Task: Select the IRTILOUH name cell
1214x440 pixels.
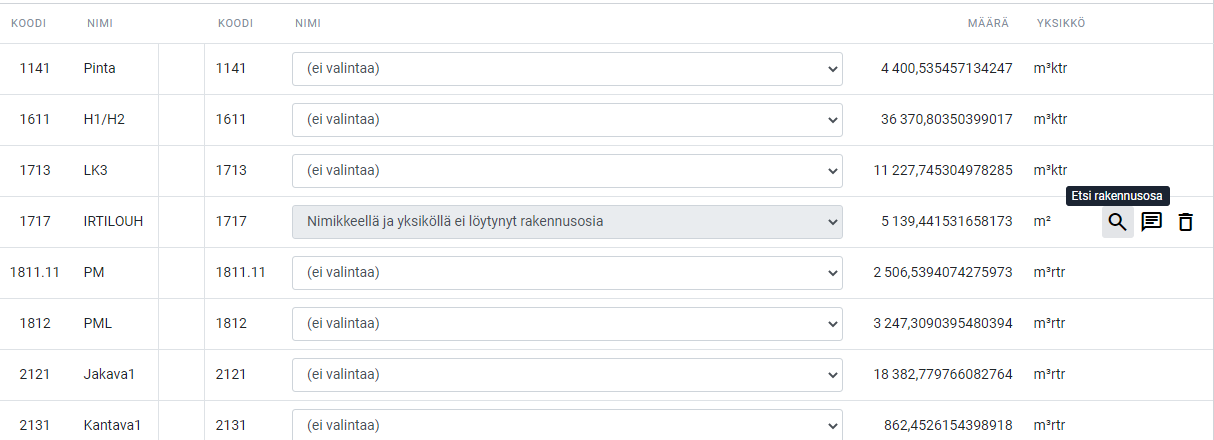Action: [x=113, y=222]
